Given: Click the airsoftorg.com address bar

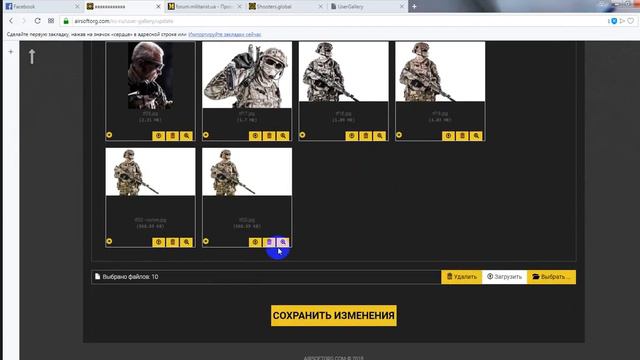Looking at the screenshot, I should [x=335, y=21].
